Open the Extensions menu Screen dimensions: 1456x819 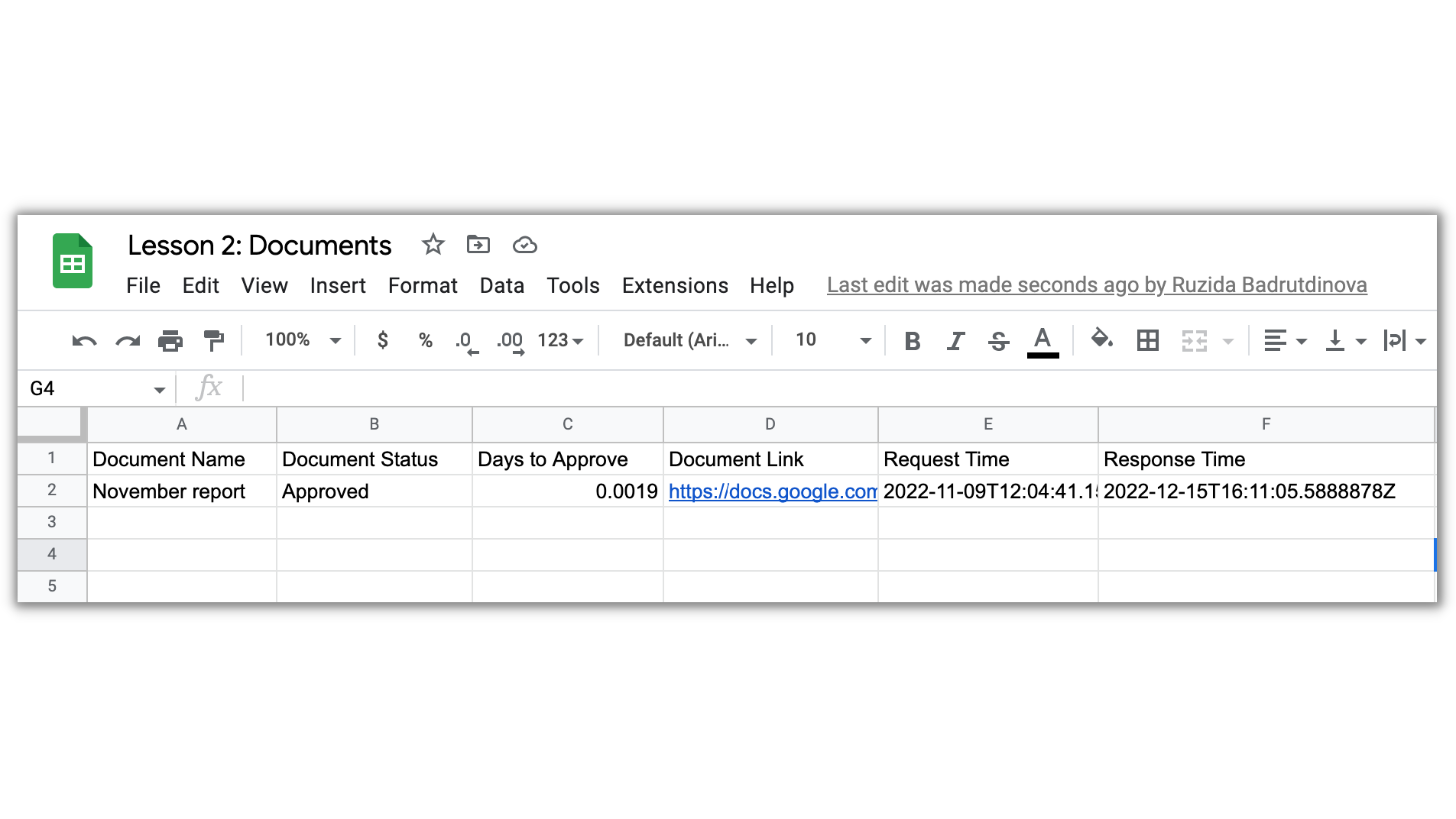[x=675, y=285]
